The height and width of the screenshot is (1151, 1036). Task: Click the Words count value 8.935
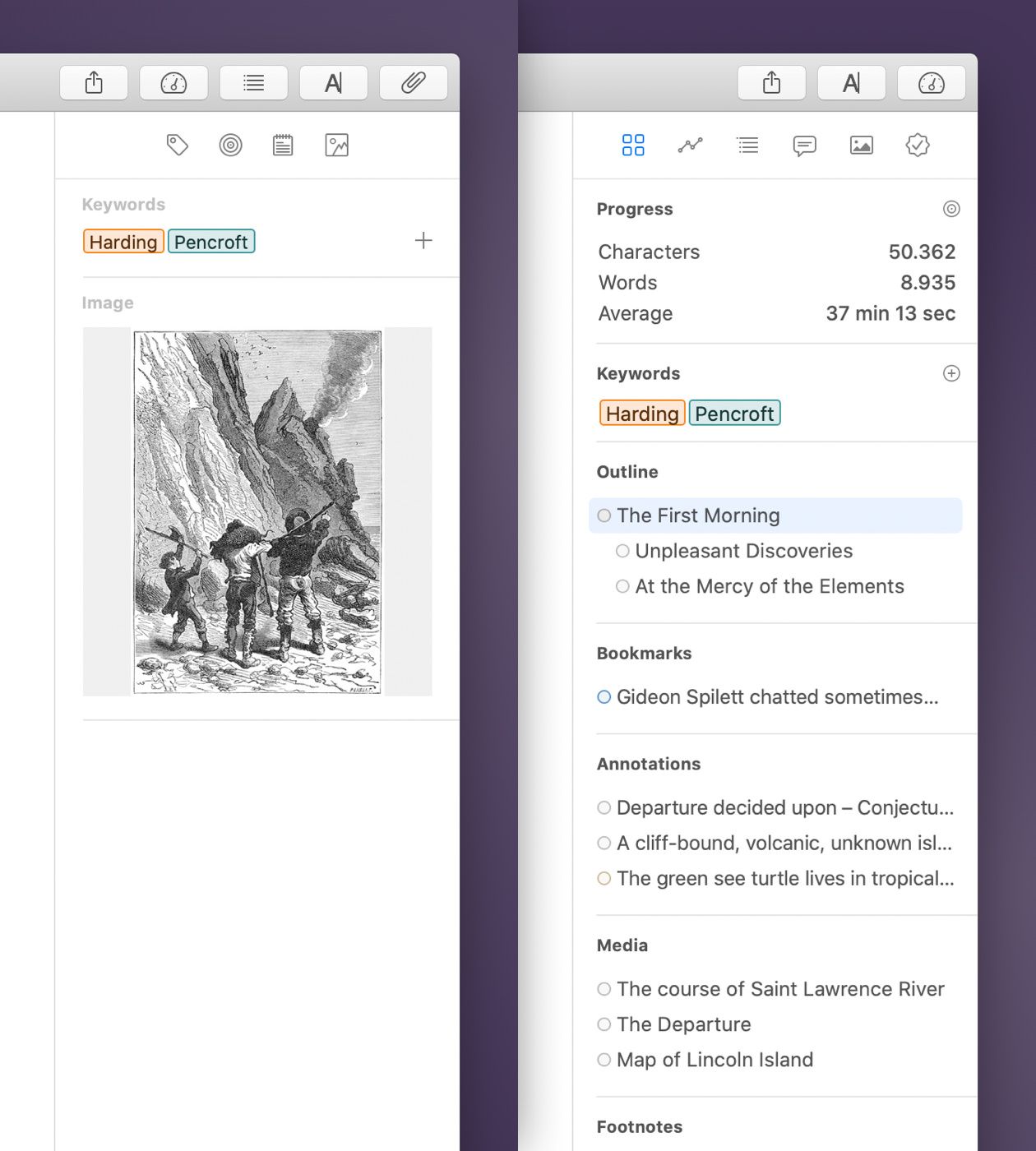point(927,283)
